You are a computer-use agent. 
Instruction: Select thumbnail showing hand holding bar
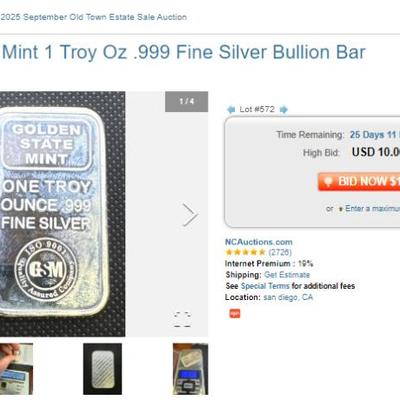click(16, 369)
